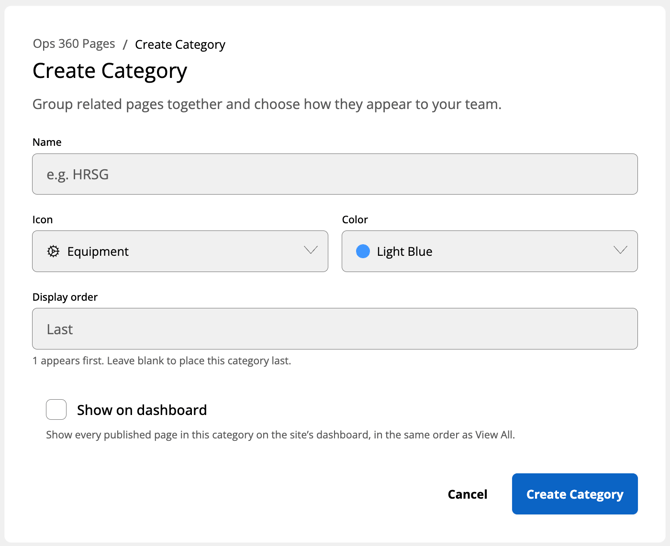Click the Create Category page heading

coord(110,71)
